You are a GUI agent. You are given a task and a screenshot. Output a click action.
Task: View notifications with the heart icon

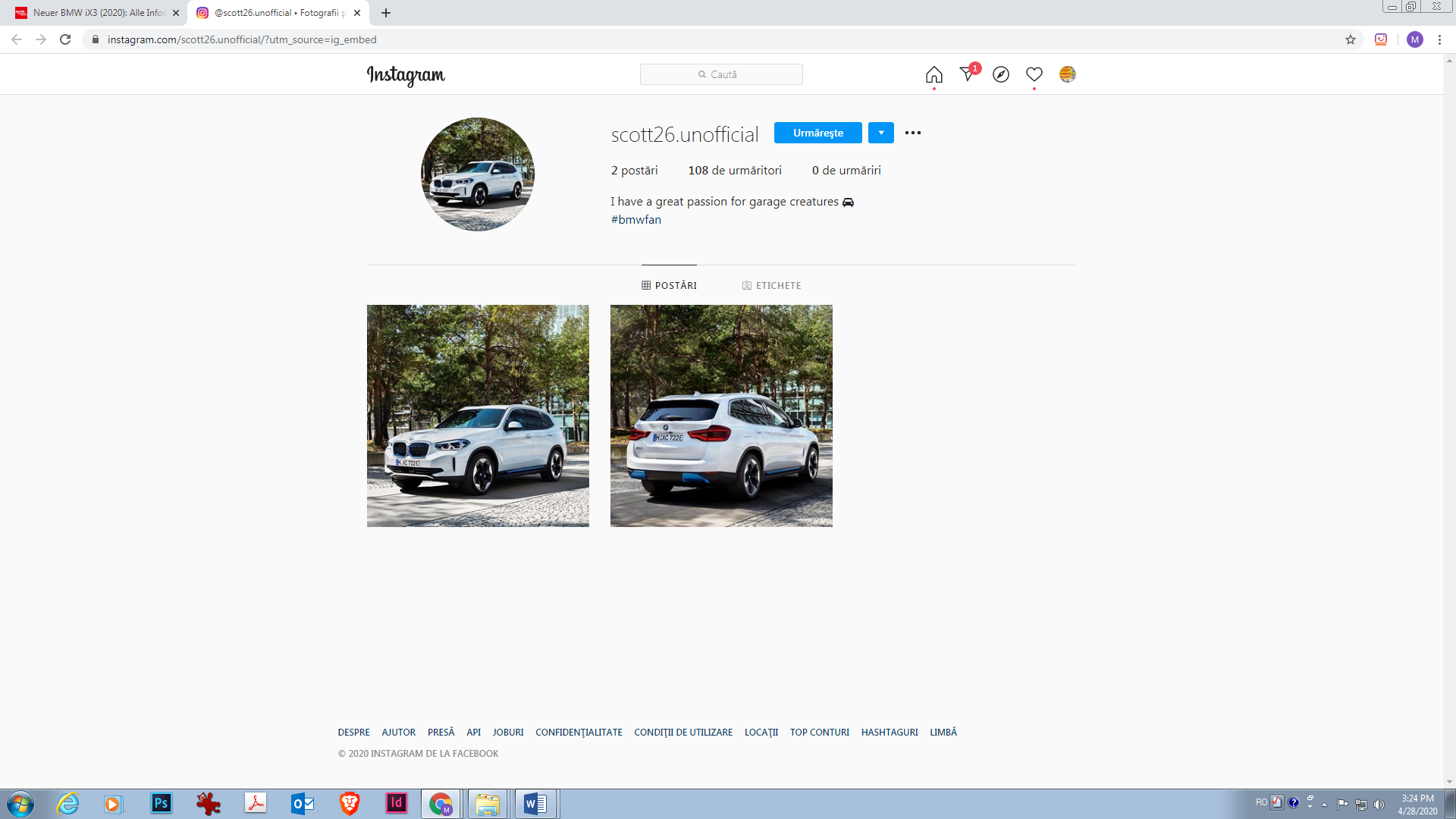1034,74
